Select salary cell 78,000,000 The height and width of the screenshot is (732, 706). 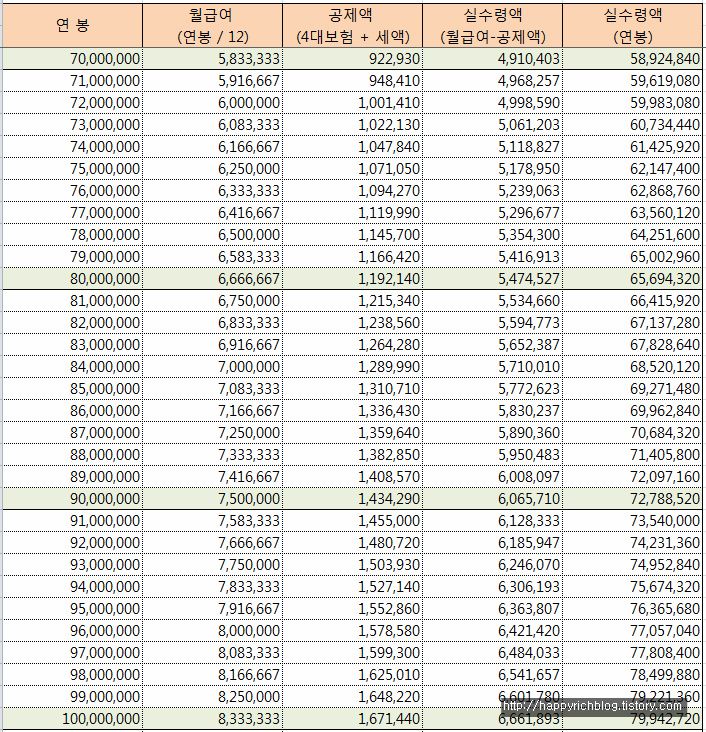click(x=72, y=234)
